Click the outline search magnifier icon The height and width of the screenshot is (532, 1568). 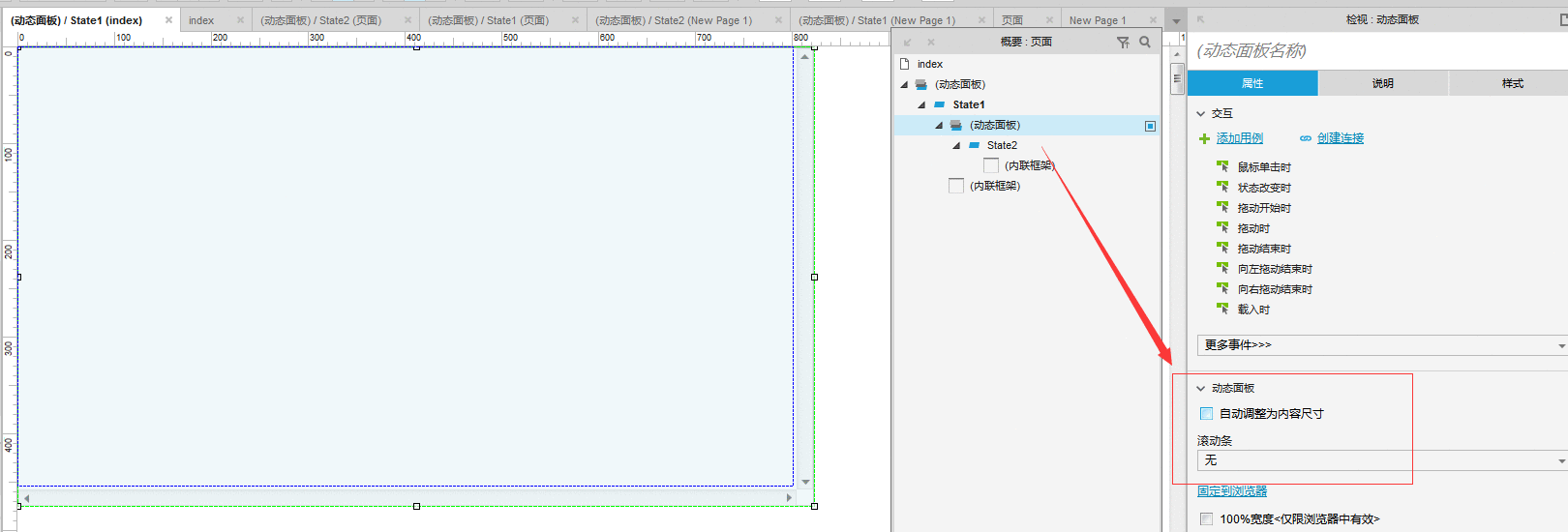pos(1145,42)
